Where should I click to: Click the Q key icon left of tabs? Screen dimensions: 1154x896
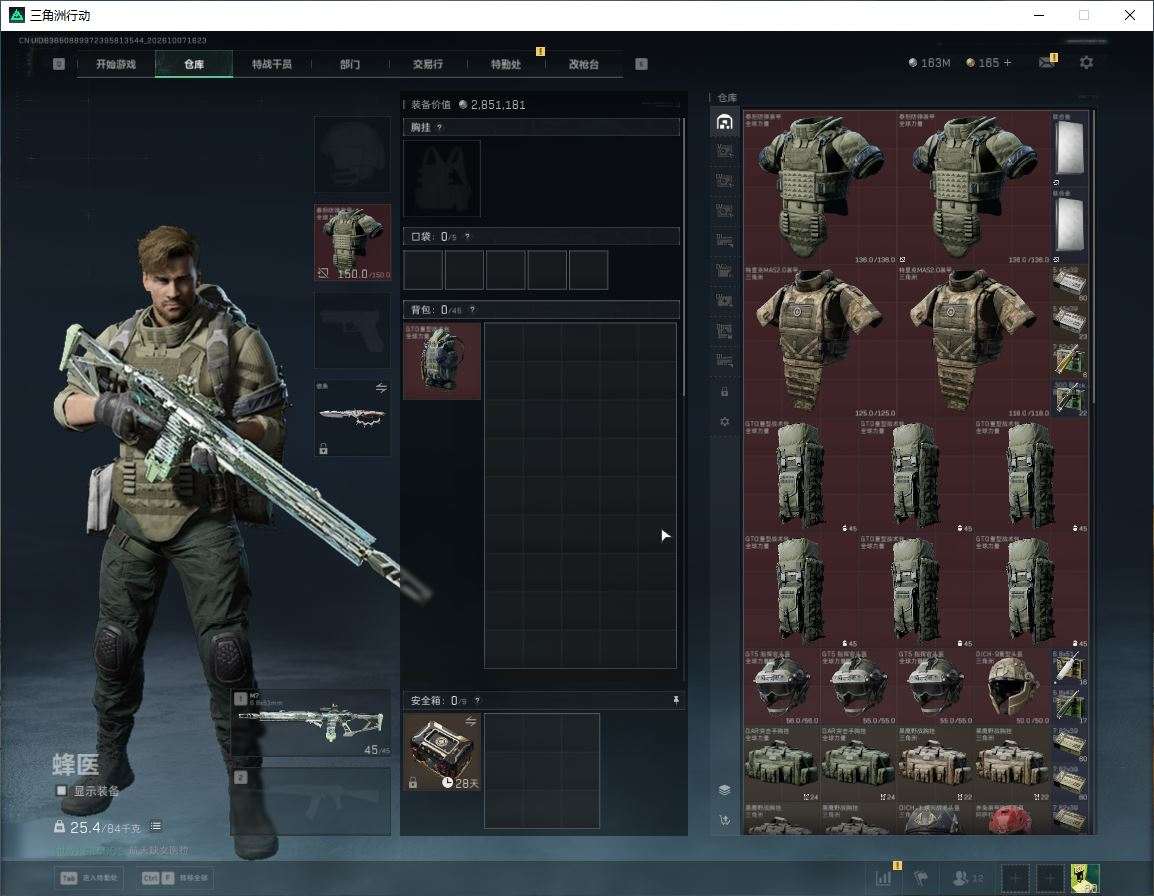pyautogui.click(x=59, y=64)
